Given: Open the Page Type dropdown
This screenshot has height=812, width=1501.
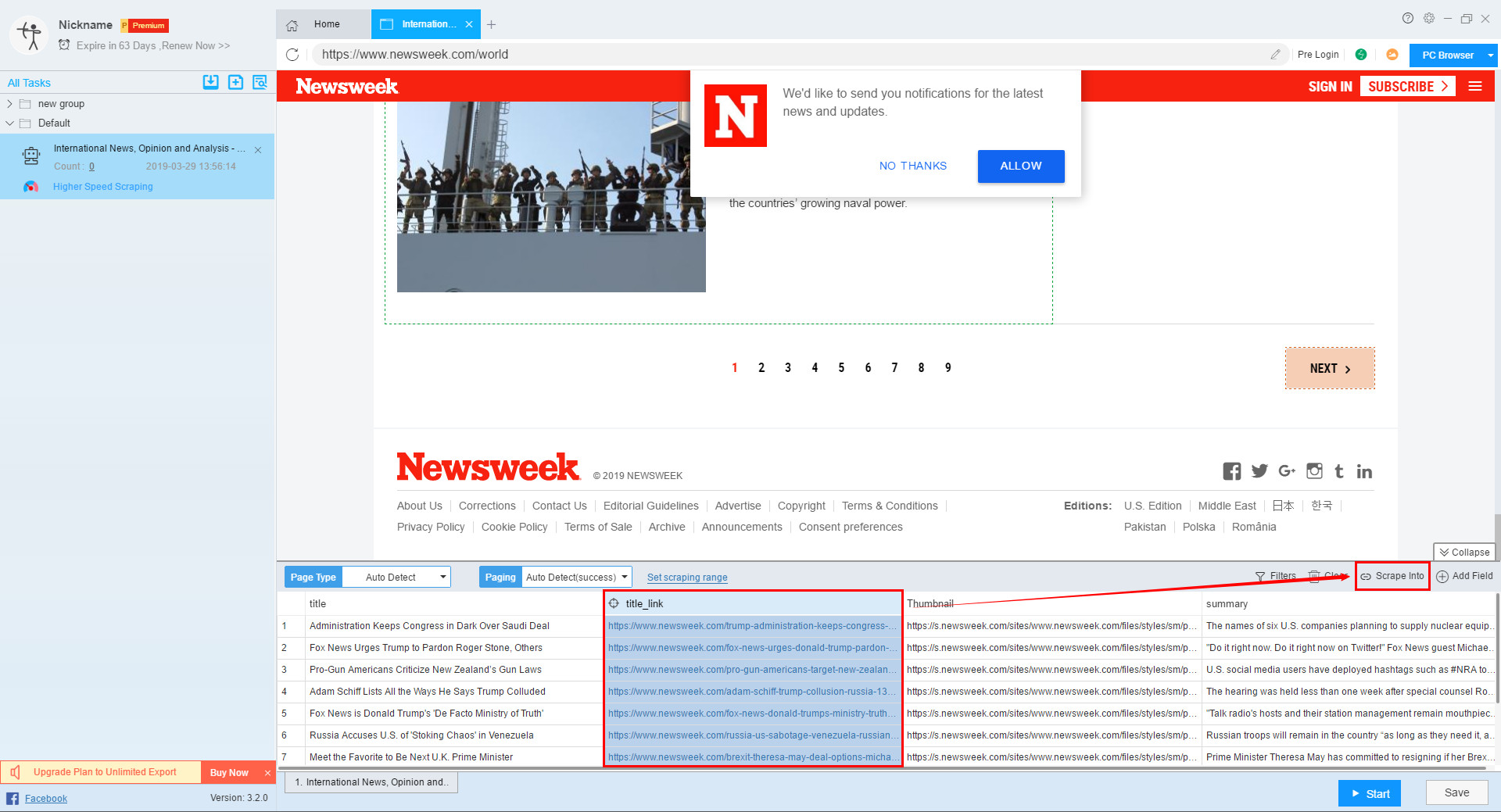Looking at the screenshot, I should [x=396, y=578].
